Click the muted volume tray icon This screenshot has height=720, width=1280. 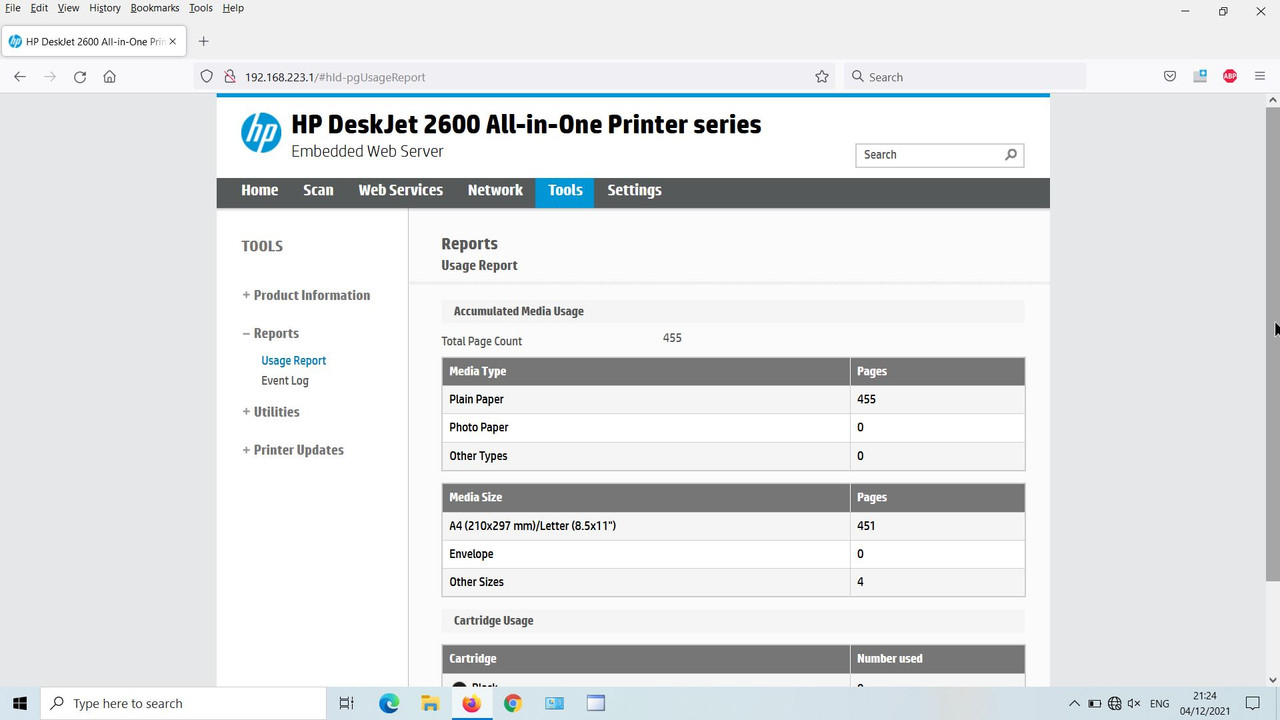(x=1135, y=704)
